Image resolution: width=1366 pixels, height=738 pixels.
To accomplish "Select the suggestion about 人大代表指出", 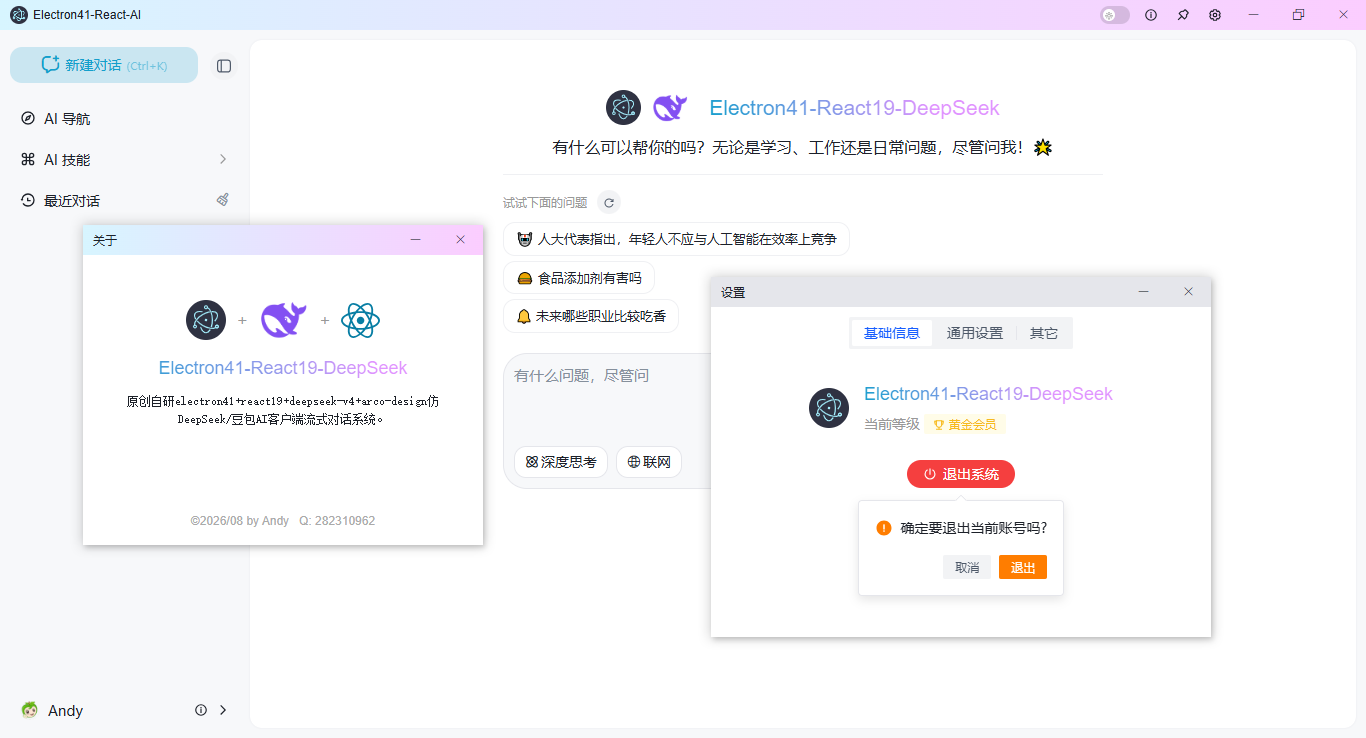I will pyautogui.click(x=676, y=239).
